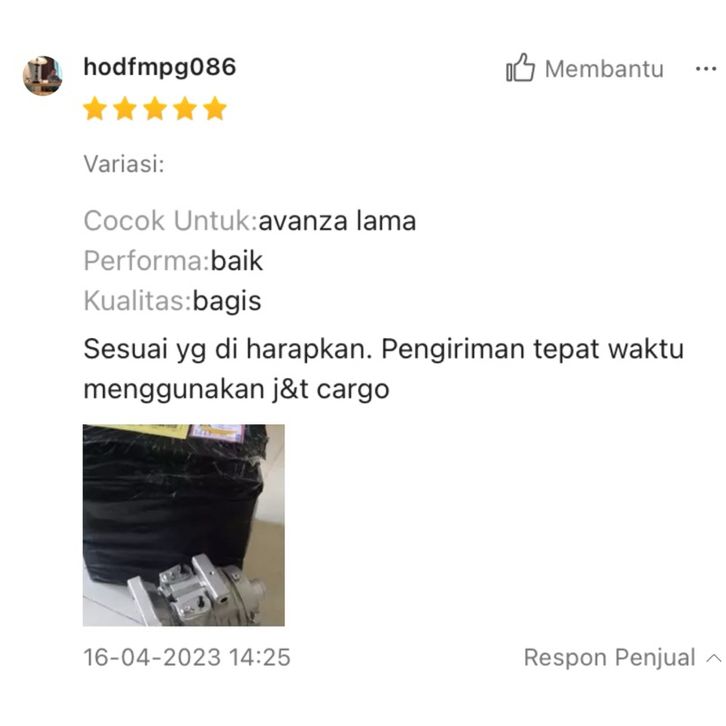The width and height of the screenshot is (726, 726).
Task: Click the Performa baik line
Action: pyautogui.click(x=173, y=261)
